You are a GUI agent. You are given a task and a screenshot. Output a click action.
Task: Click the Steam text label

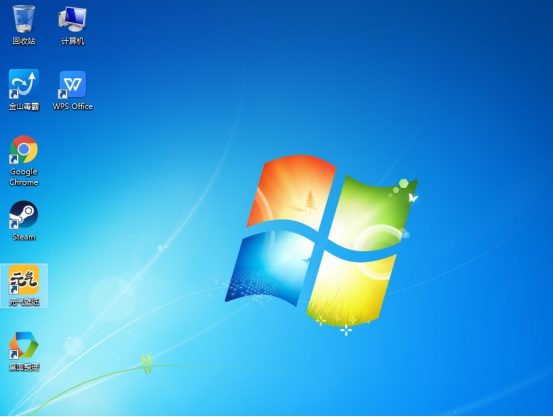click(x=24, y=237)
